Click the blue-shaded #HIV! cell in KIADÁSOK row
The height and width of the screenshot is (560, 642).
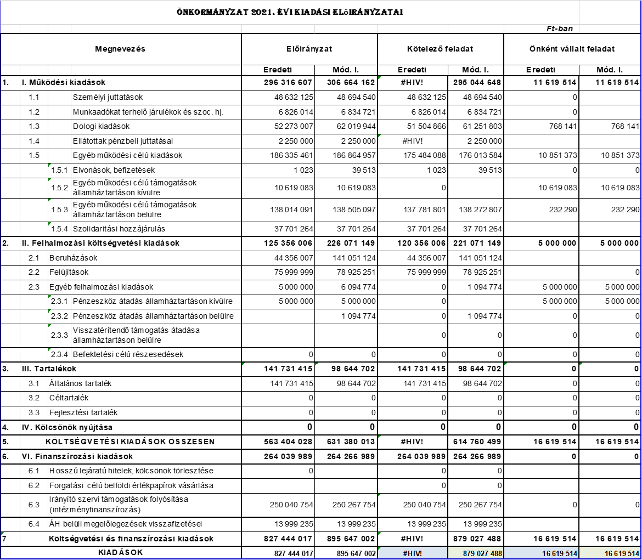(413, 553)
